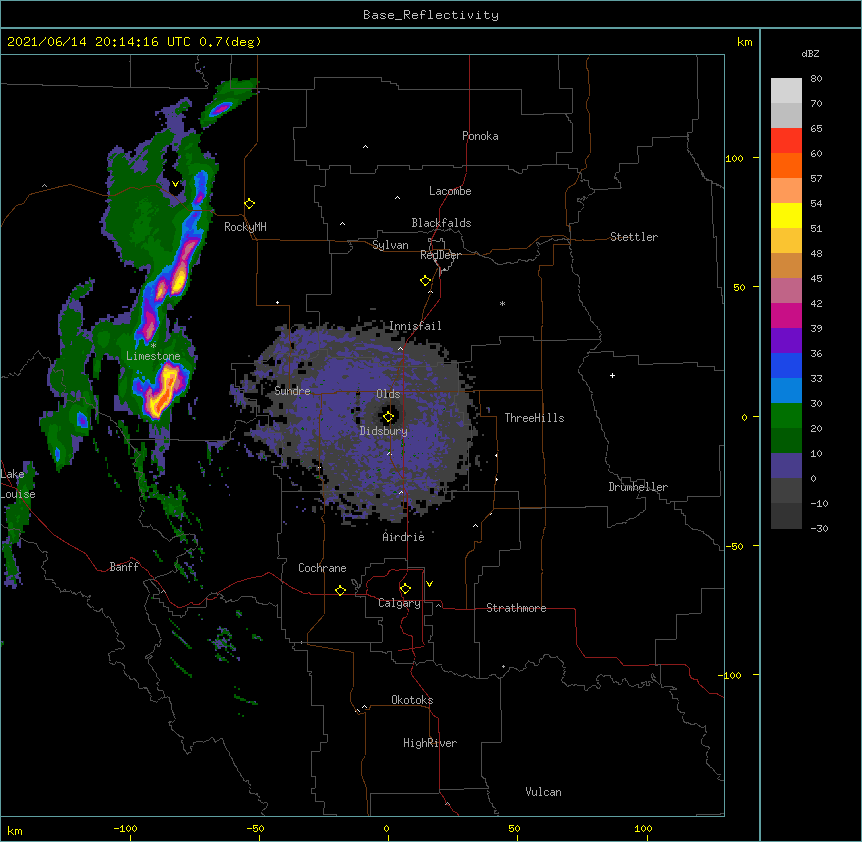Select the light blue 30–33 dBZ swatch
Viewport: 862px width, 842px height.
tap(786, 390)
